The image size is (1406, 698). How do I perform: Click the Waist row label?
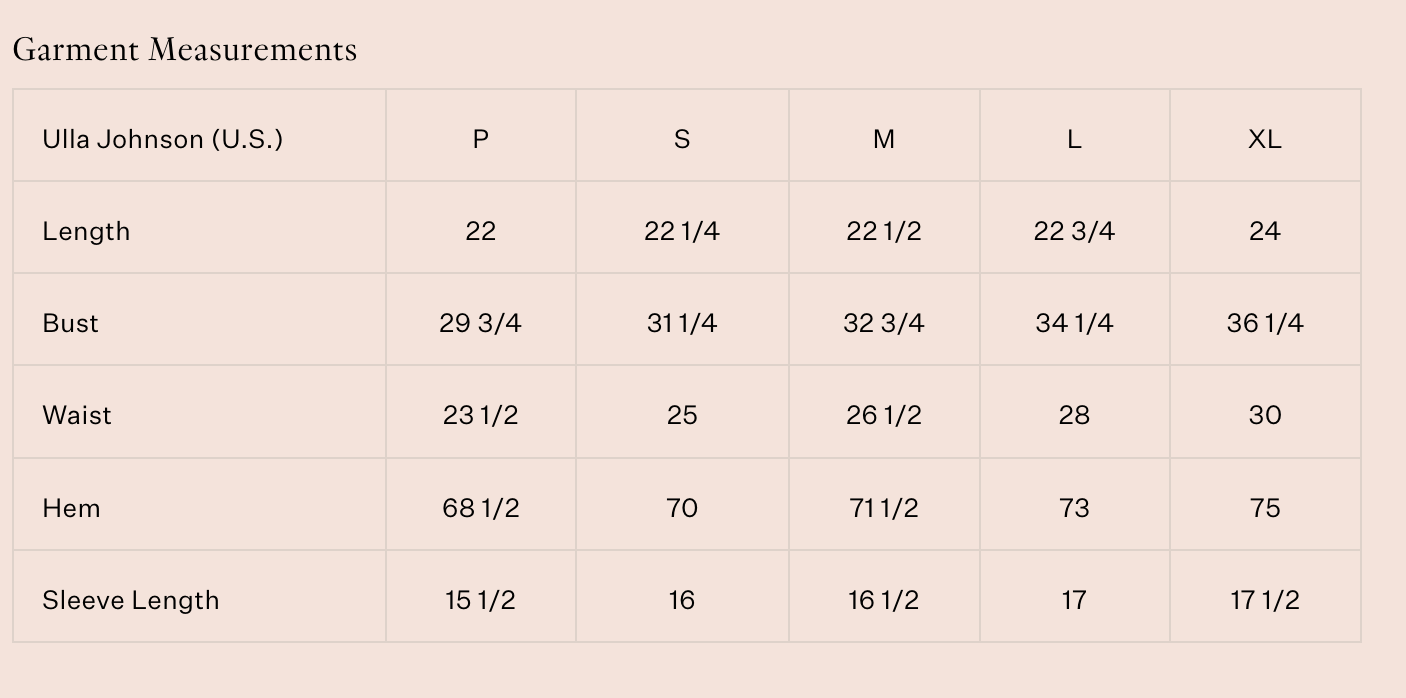click(x=77, y=415)
